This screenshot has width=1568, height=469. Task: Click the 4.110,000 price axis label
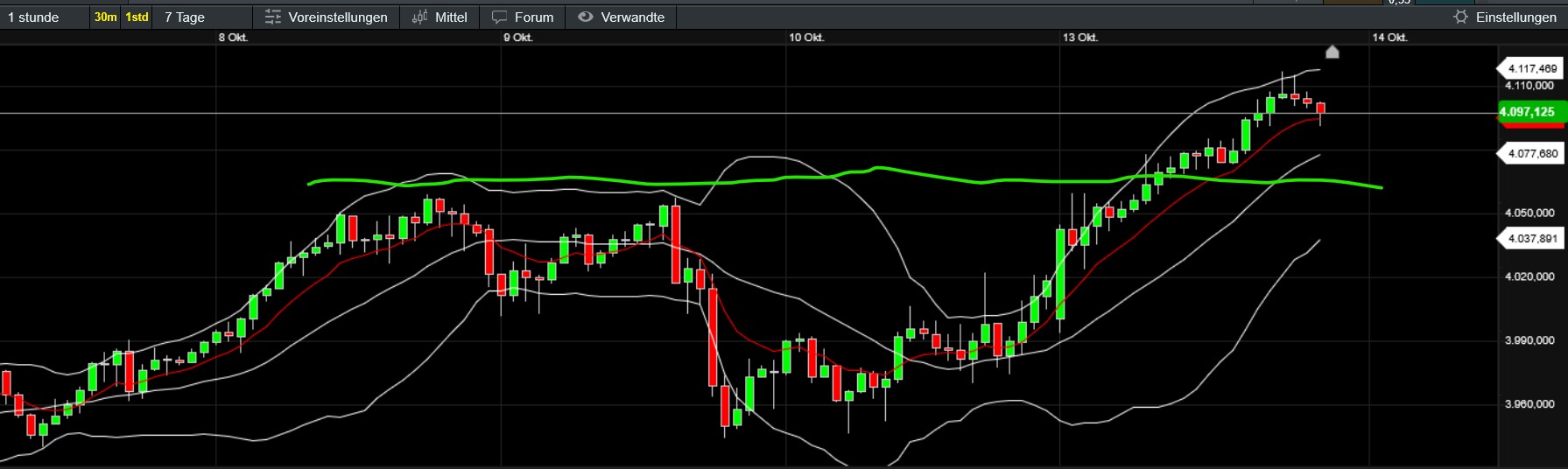coord(1529,86)
